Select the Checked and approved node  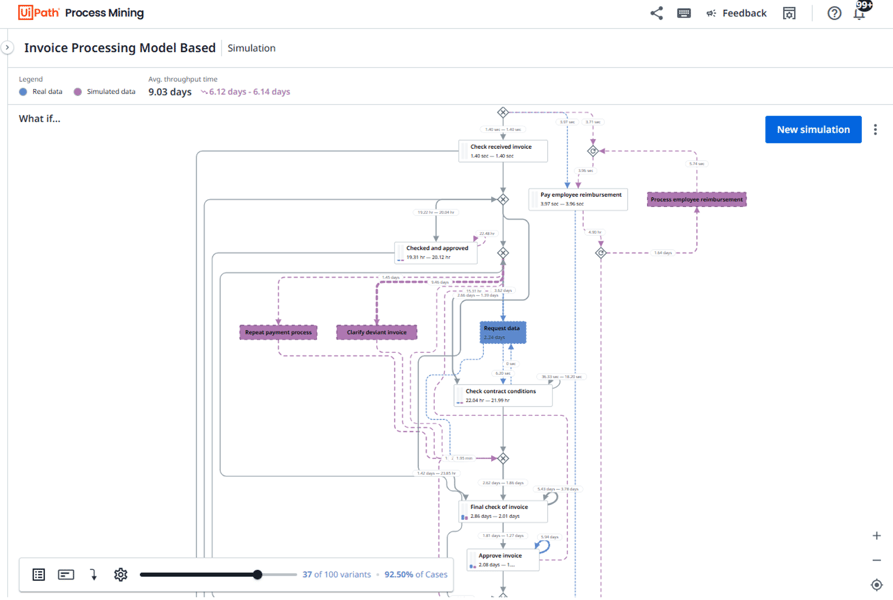[x=436, y=253]
